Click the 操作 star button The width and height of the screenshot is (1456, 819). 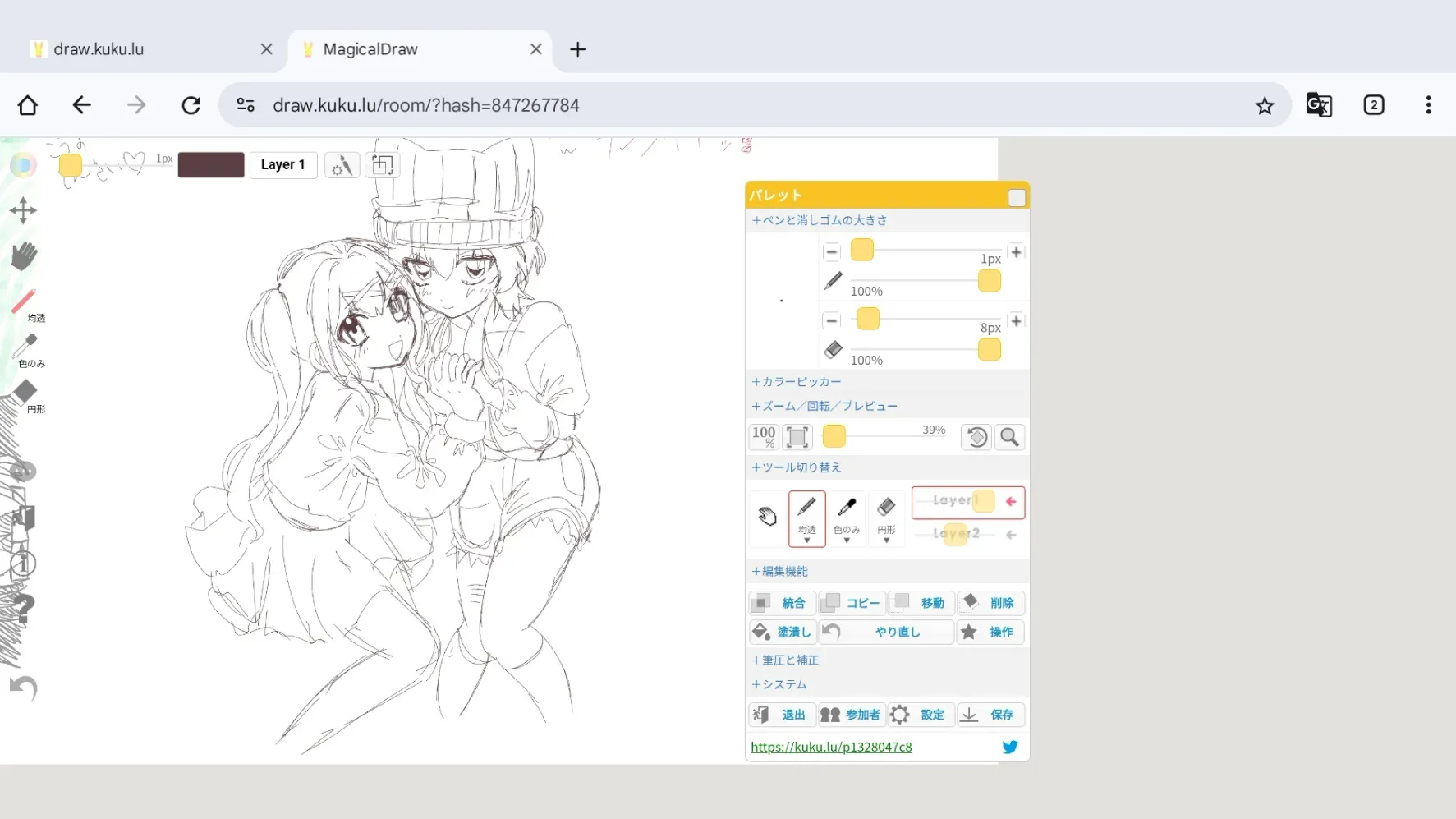tap(990, 632)
